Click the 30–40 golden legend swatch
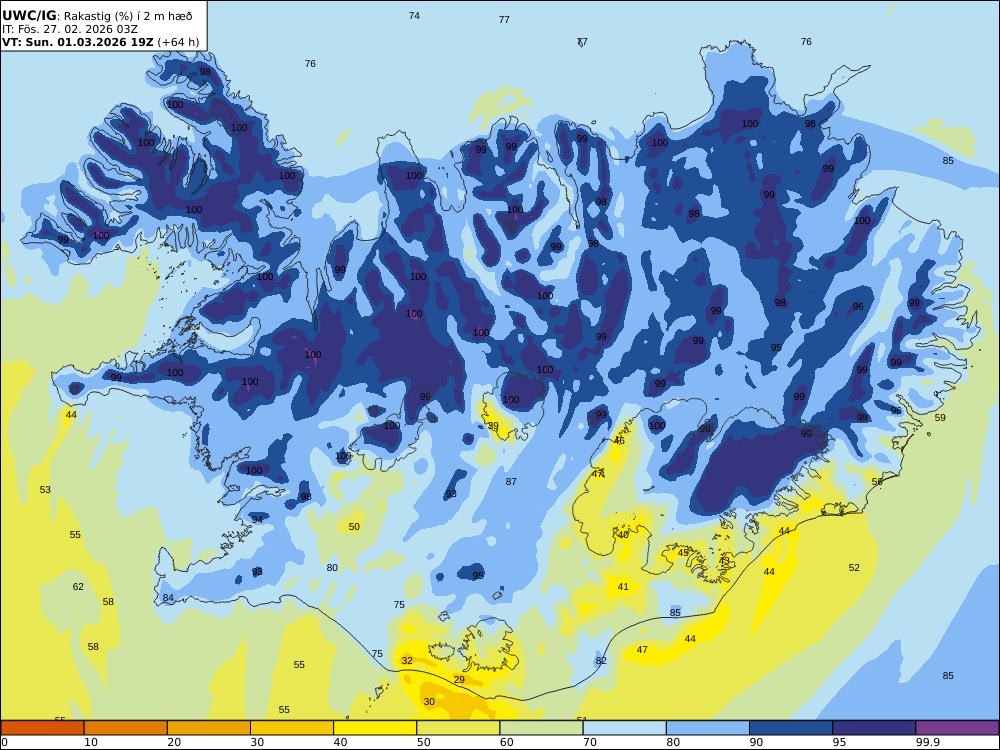1000x750 pixels. tap(292, 728)
